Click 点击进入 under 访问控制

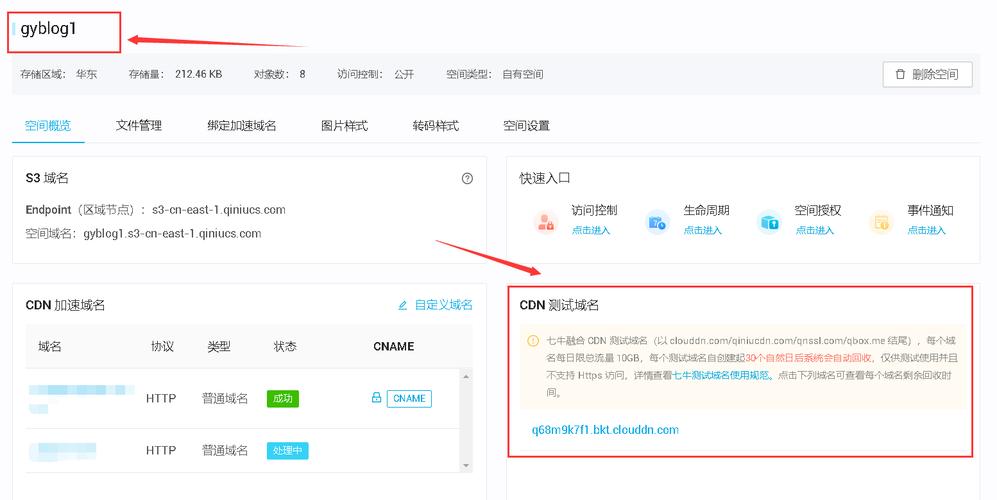(x=591, y=230)
